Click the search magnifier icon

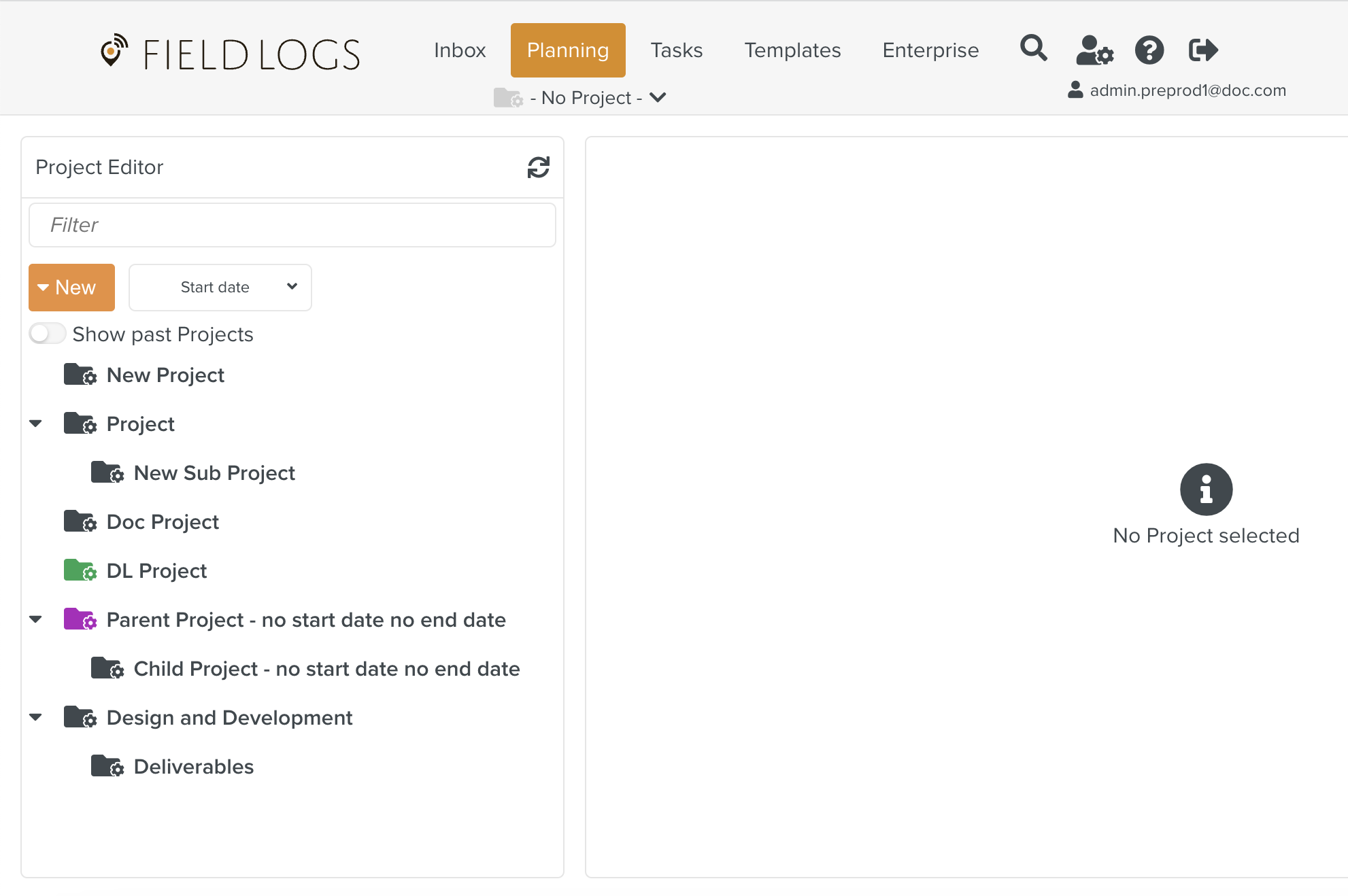(x=1033, y=49)
